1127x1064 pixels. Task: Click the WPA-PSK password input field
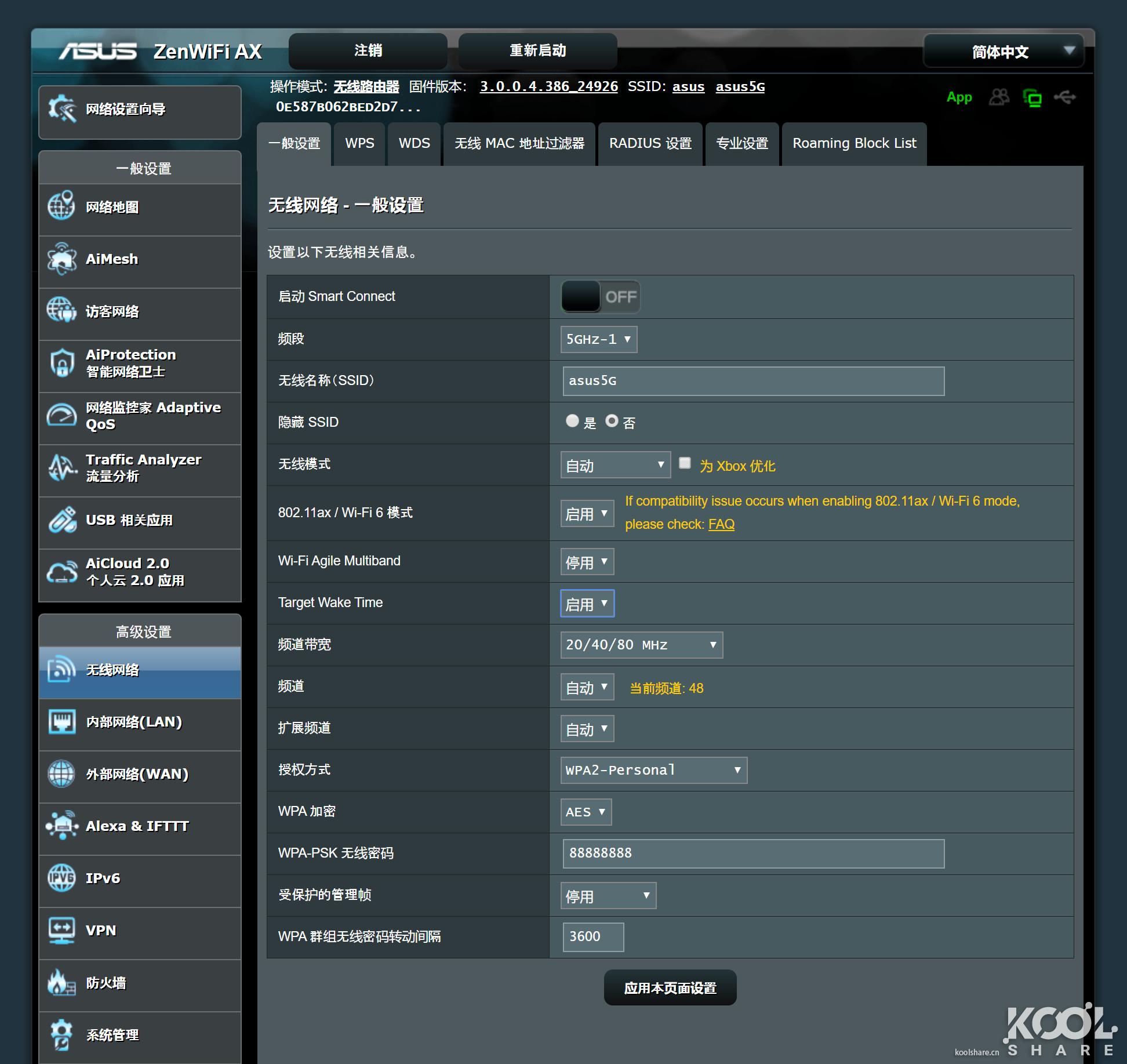click(x=752, y=854)
